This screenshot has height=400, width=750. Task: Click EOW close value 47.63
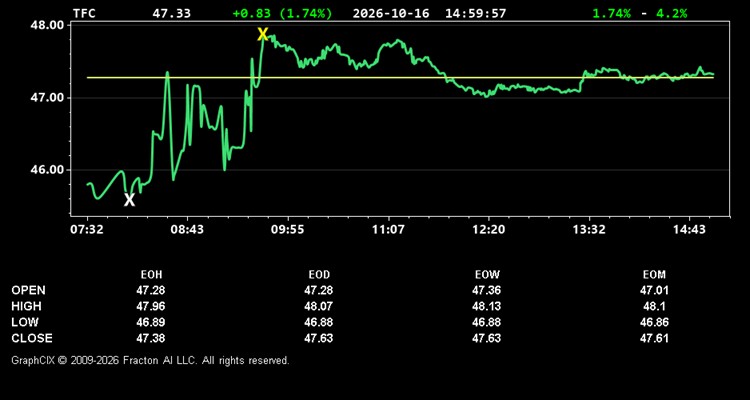486,338
